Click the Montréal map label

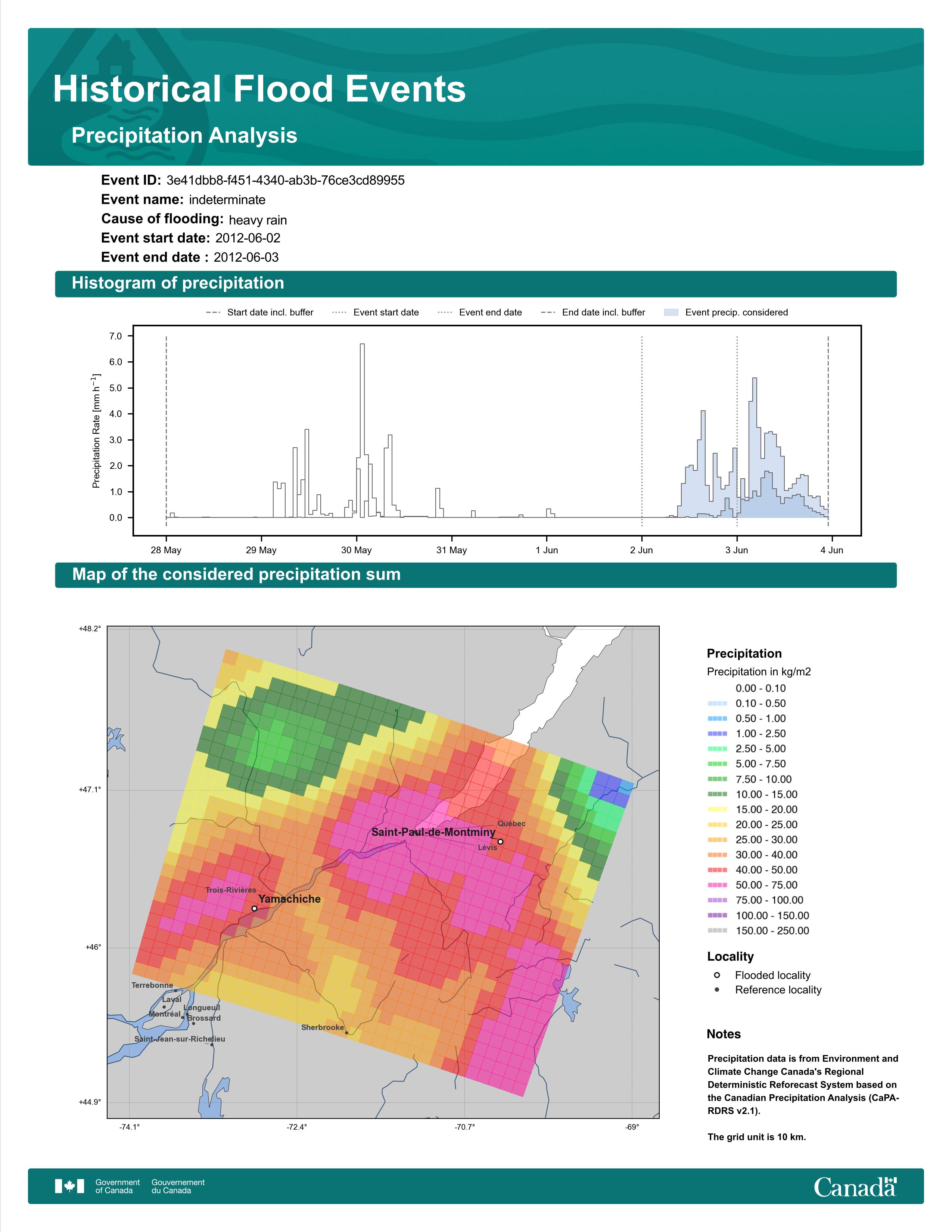click(165, 1014)
